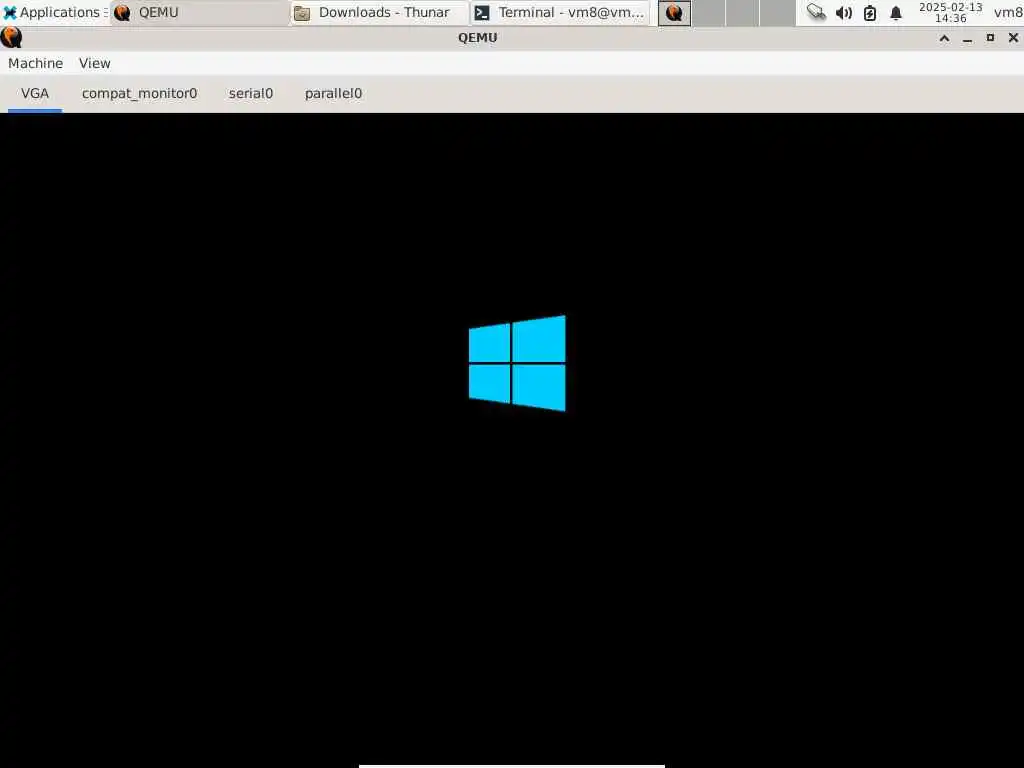Click the Windows logo in the VGA display
This screenshot has width=1024, height=768.
(517, 363)
